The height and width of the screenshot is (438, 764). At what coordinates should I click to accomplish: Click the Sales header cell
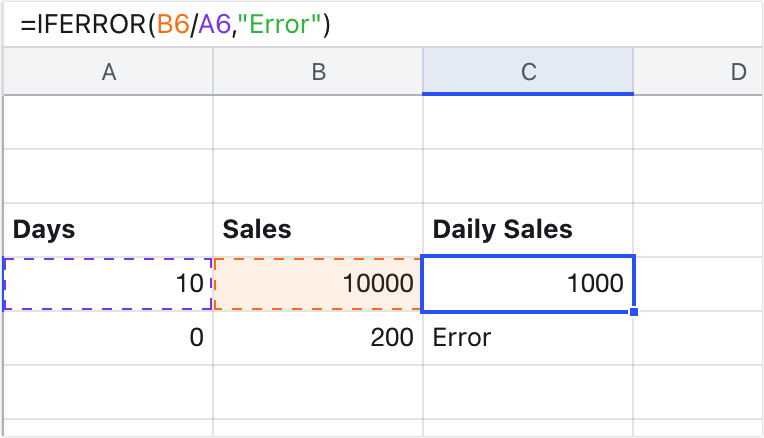[x=318, y=230]
